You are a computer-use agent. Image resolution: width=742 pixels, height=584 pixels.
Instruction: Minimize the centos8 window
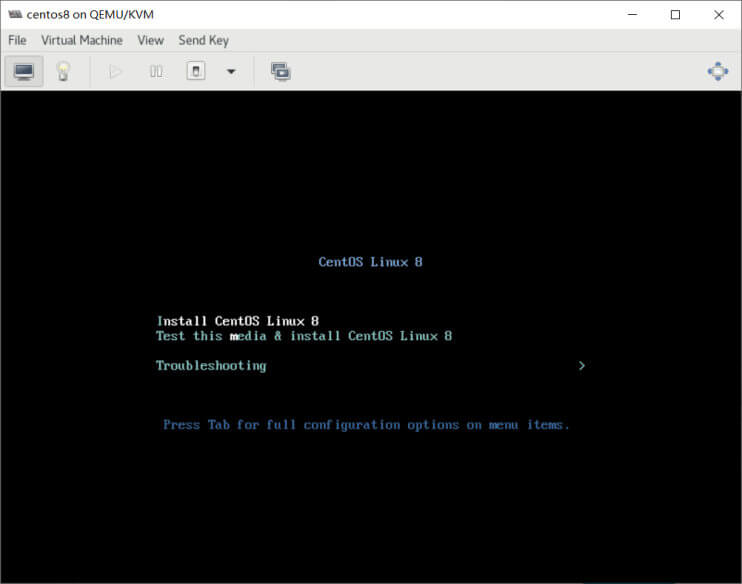[633, 15]
